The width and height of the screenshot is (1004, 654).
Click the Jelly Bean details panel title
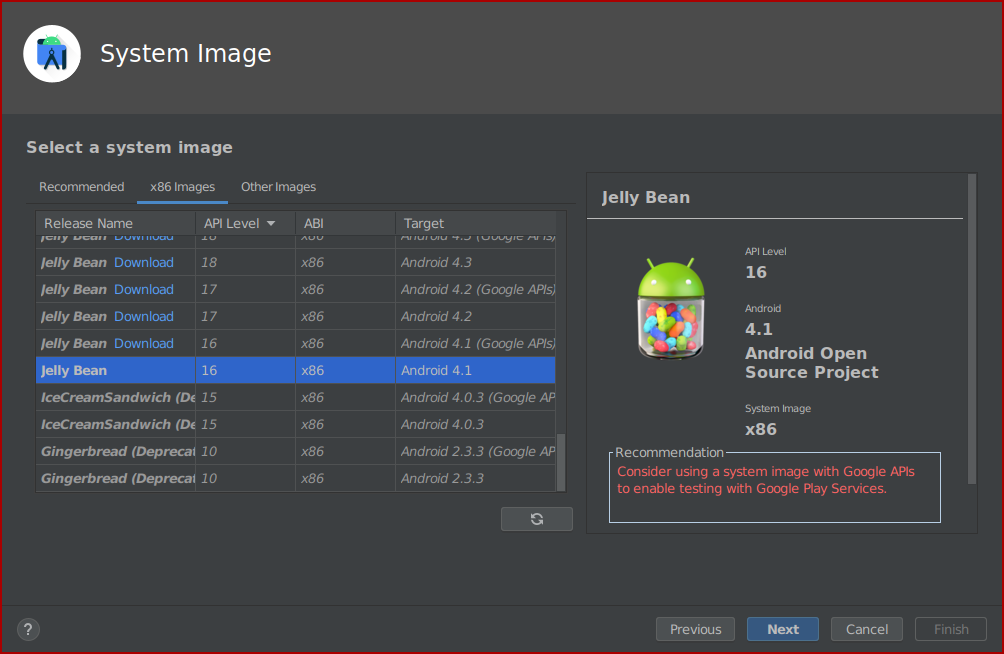coord(645,197)
